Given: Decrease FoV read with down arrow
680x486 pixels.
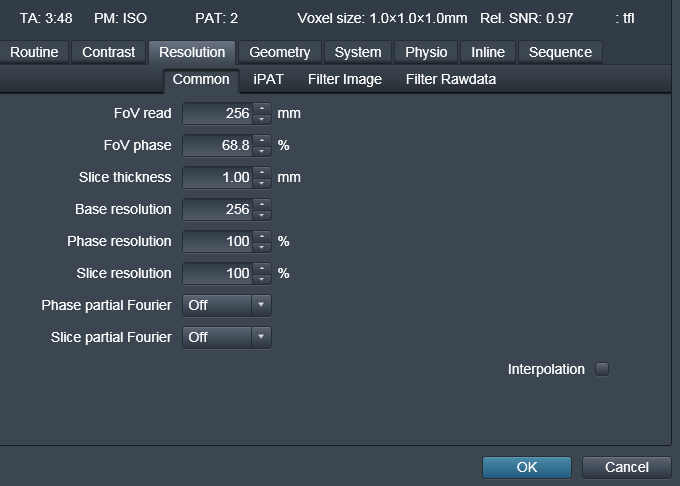Looking at the screenshot, I should click(262, 119).
